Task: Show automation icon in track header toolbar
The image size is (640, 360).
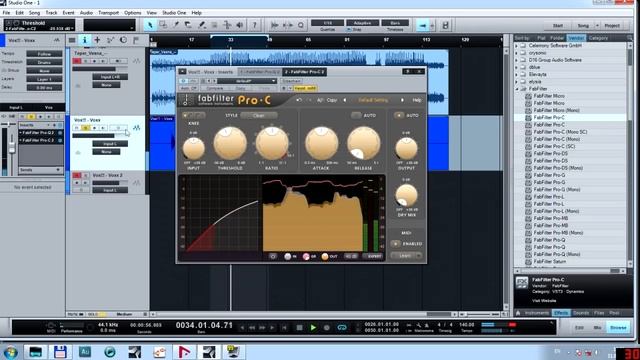Action: pyautogui.click(x=110, y=40)
